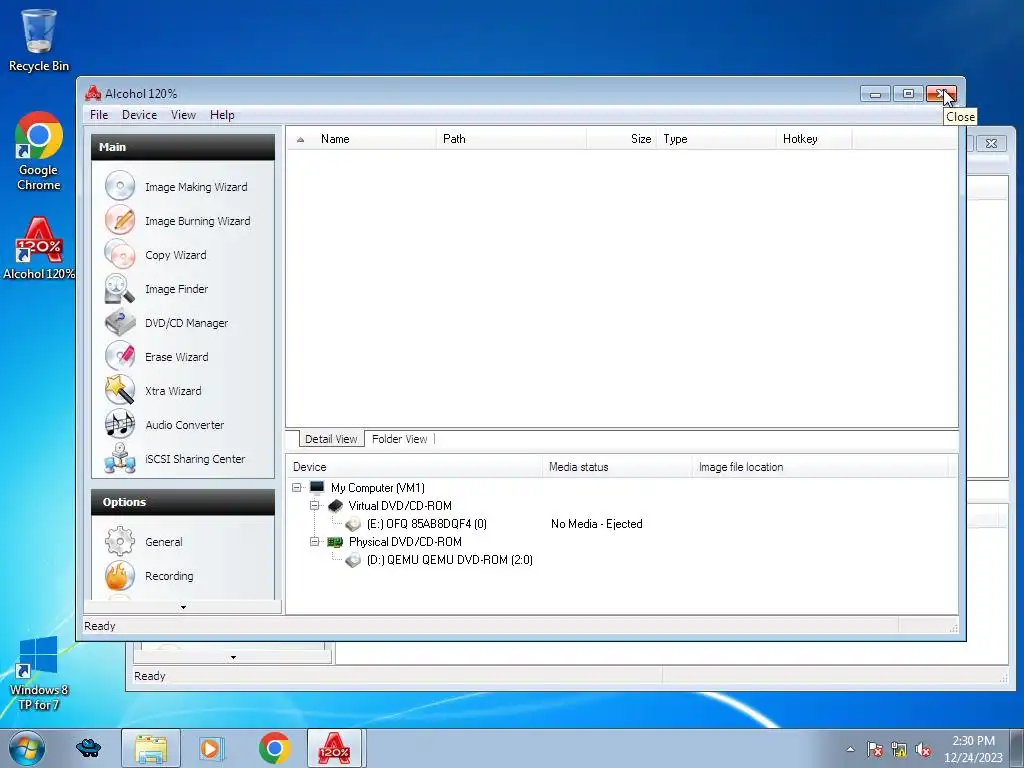
Task: Click the Virtual DVD/CD-ROM chip icon
Action: click(x=335, y=505)
